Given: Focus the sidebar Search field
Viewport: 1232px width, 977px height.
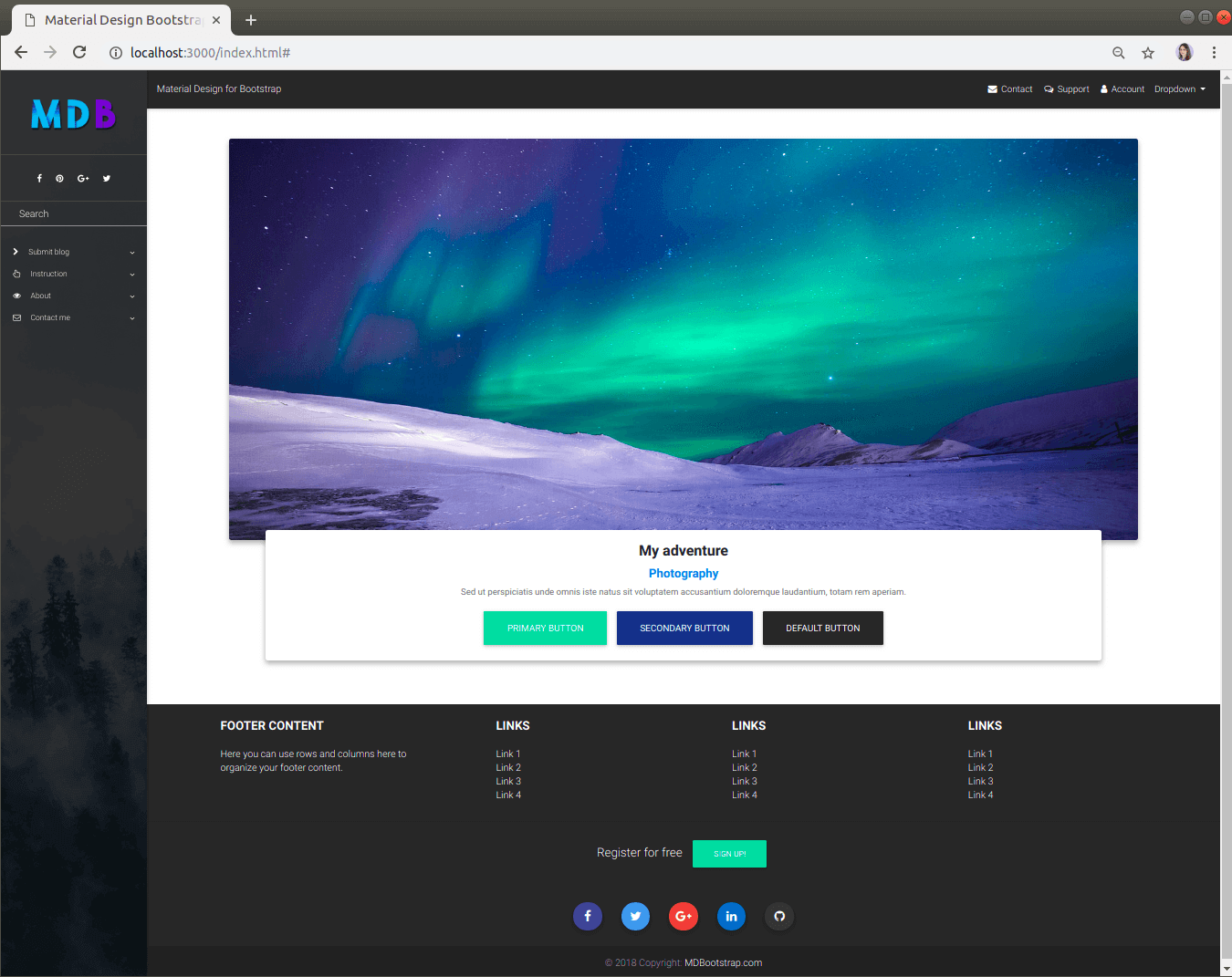Looking at the screenshot, I should pos(74,213).
